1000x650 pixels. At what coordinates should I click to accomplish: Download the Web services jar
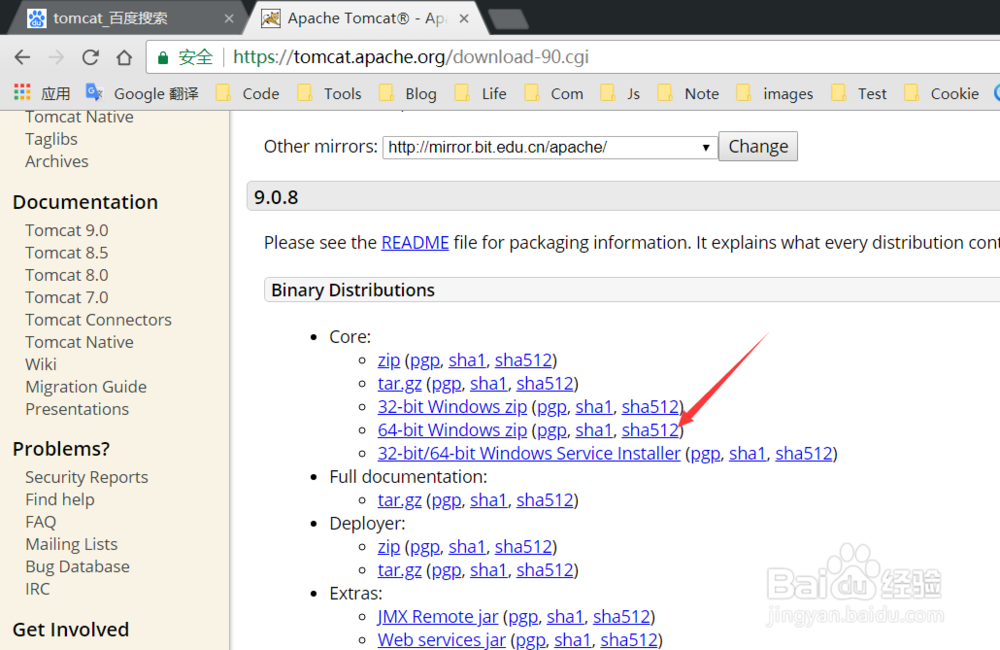click(x=441, y=640)
